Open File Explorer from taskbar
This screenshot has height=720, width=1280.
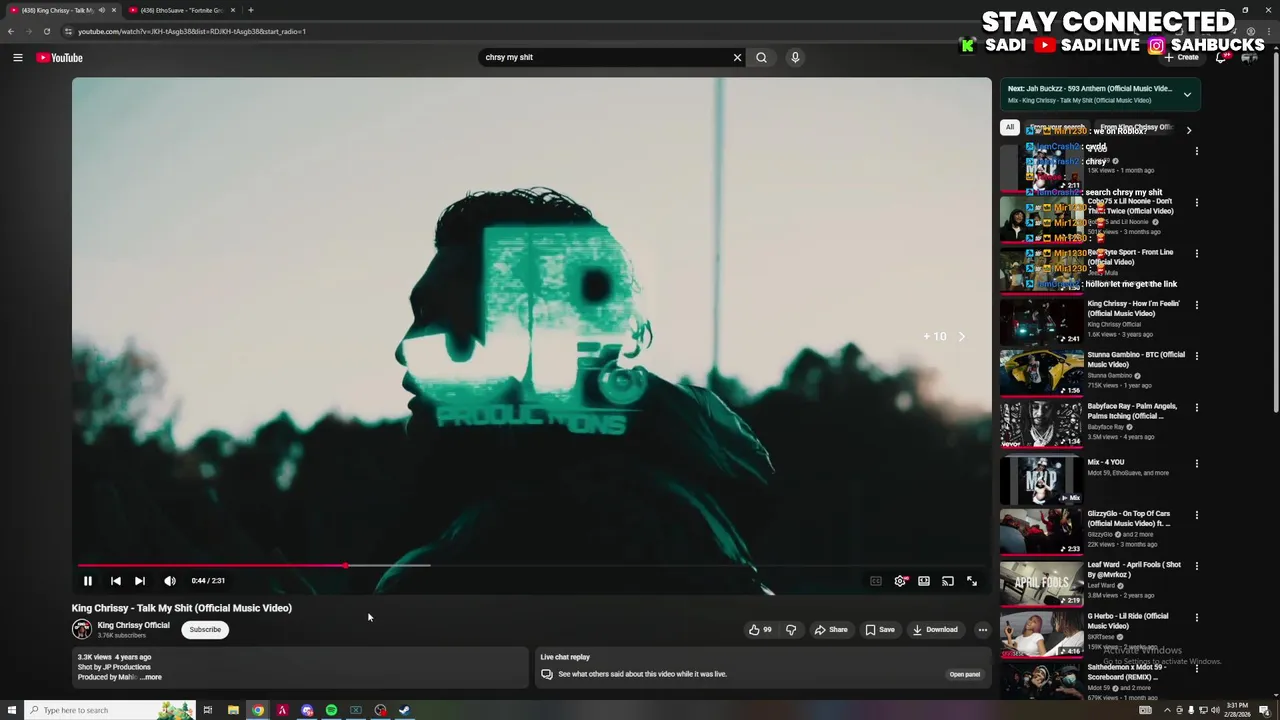[x=233, y=710]
